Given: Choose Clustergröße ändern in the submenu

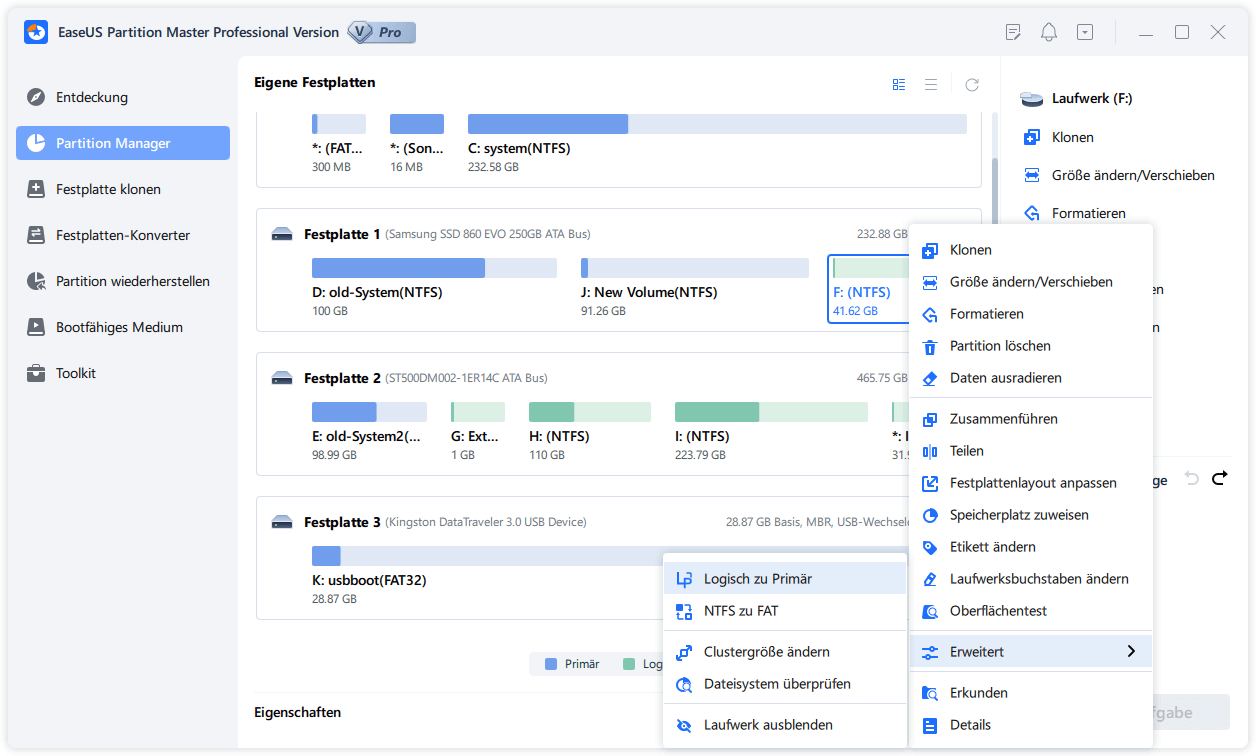Looking at the screenshot, I should pyautogui.click(x=785, y=652).
